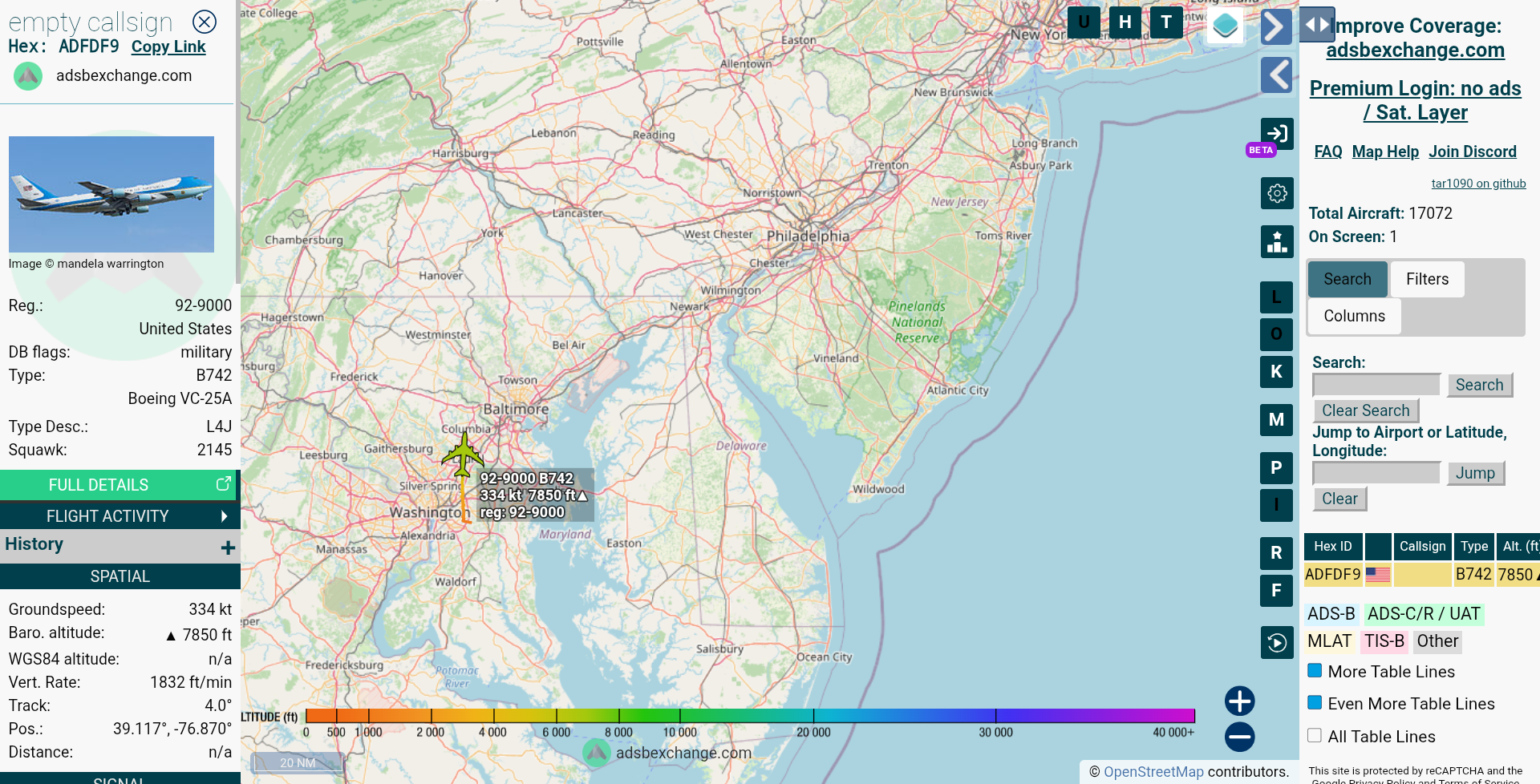Click the T map toggle button

pyautogui.click(x=1166, y=22)
